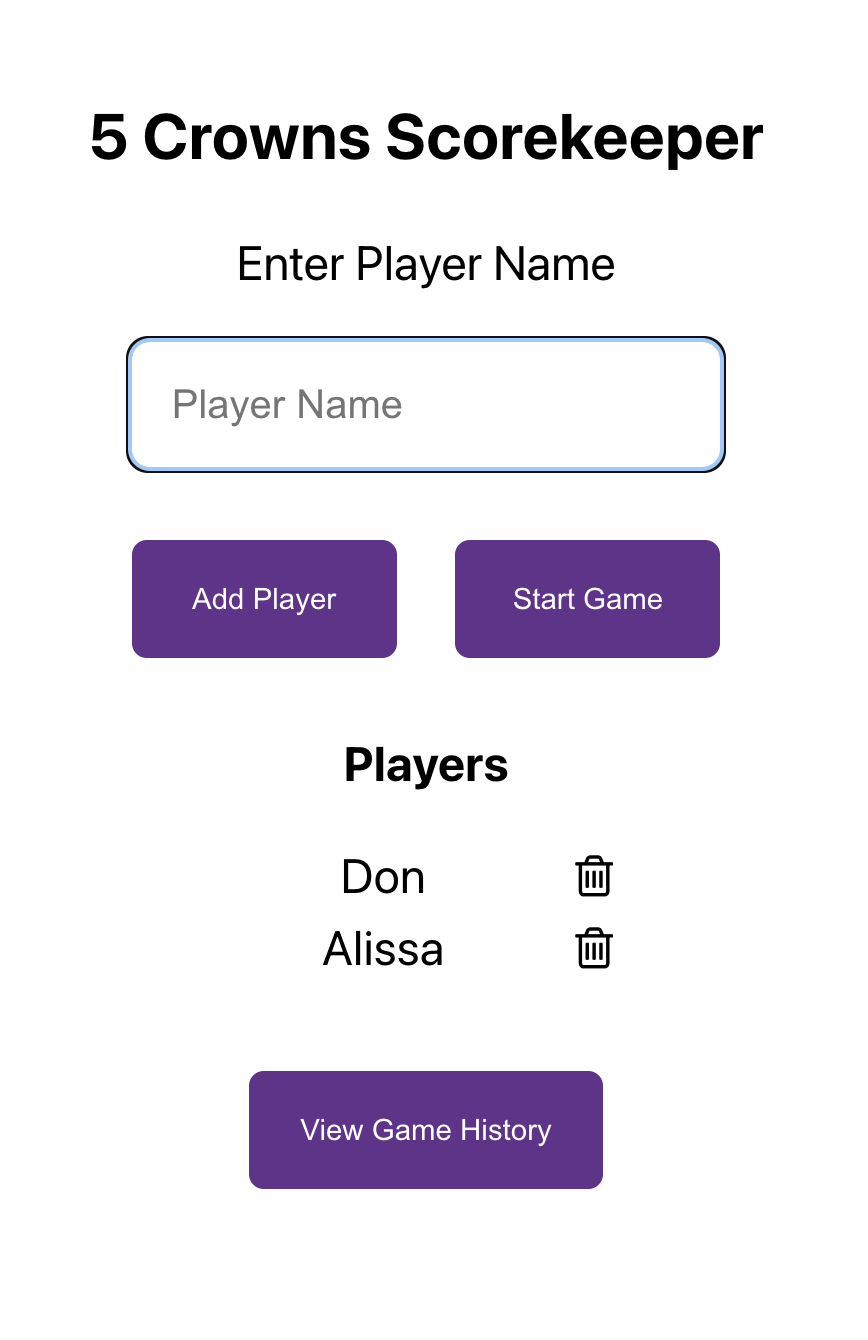Show past games via View Game History
The image size is (868, 1340).
[x=426, y=1130]
